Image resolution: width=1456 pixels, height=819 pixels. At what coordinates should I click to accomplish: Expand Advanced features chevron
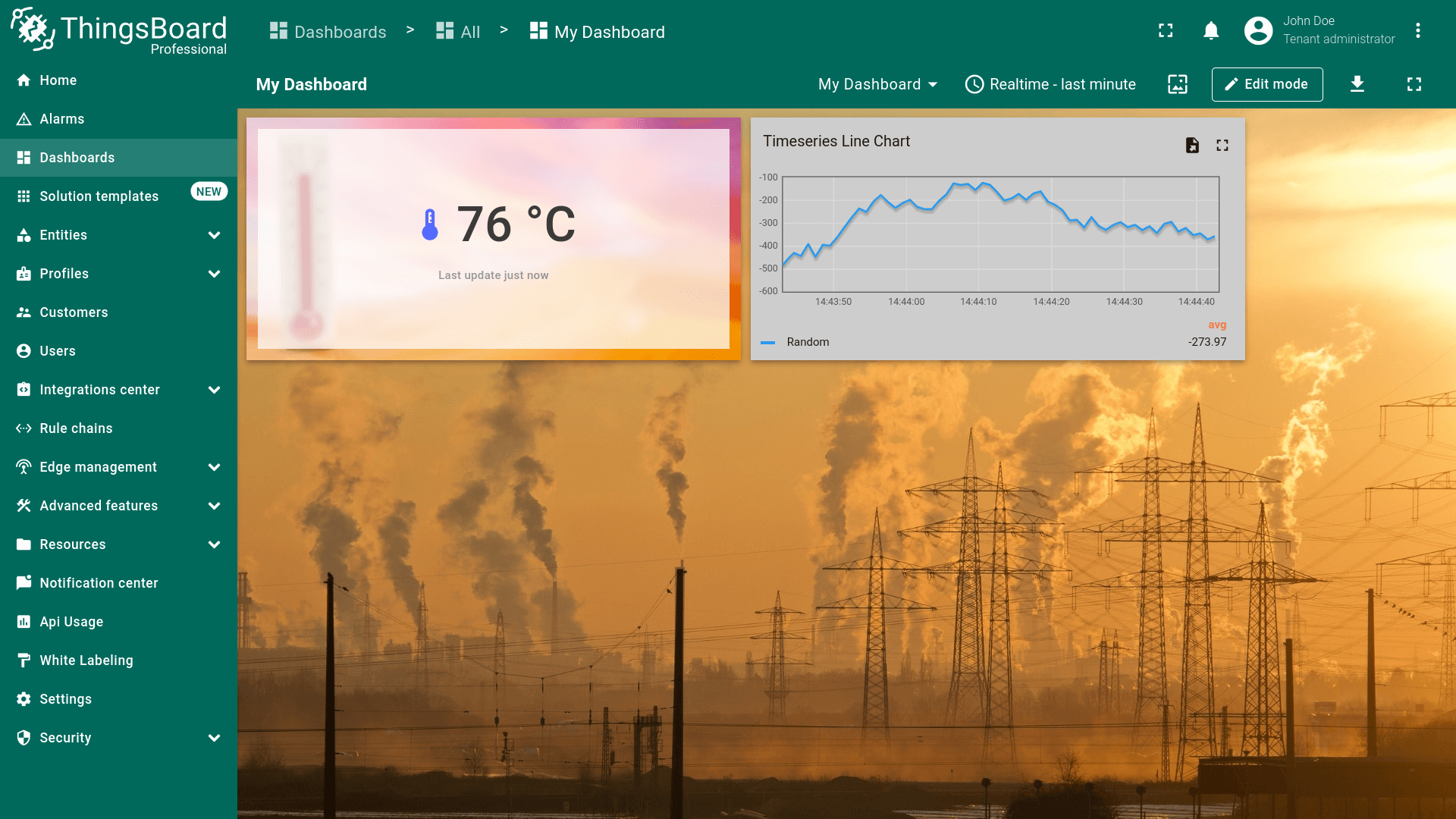[214, 506]
